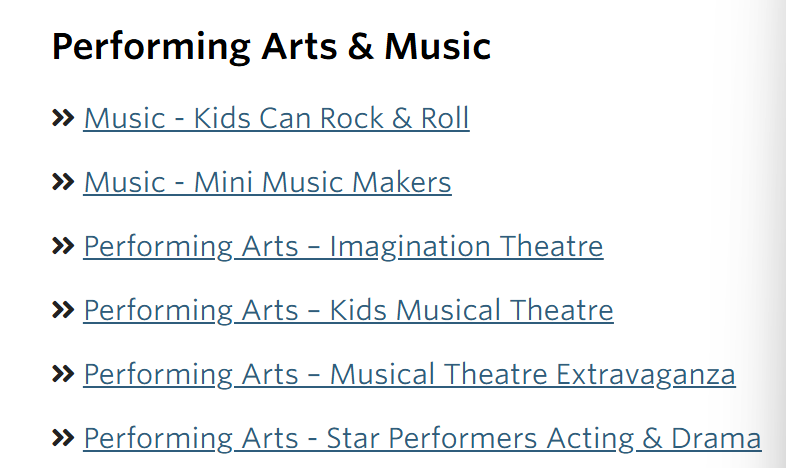Click "Acting & Drama" in the last link
The width and height of the screenshot is (786, 468).
[654, 439]
